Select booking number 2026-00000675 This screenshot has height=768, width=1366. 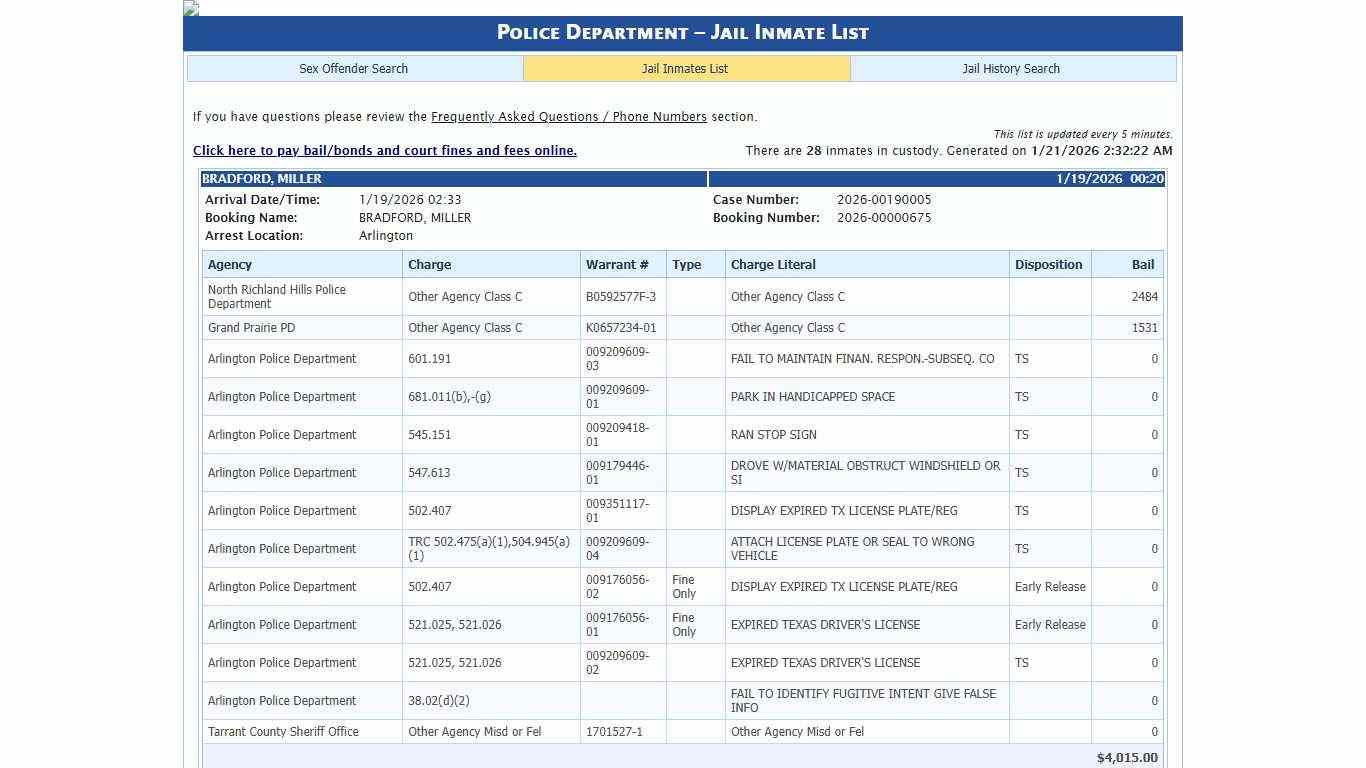[x=884, y=218]
